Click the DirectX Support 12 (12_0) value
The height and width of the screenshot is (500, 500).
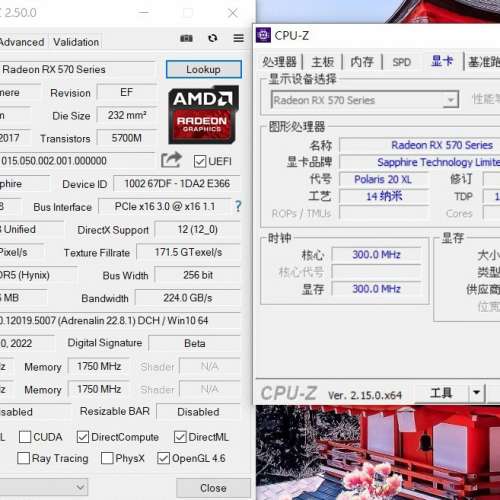click(198, 230)
